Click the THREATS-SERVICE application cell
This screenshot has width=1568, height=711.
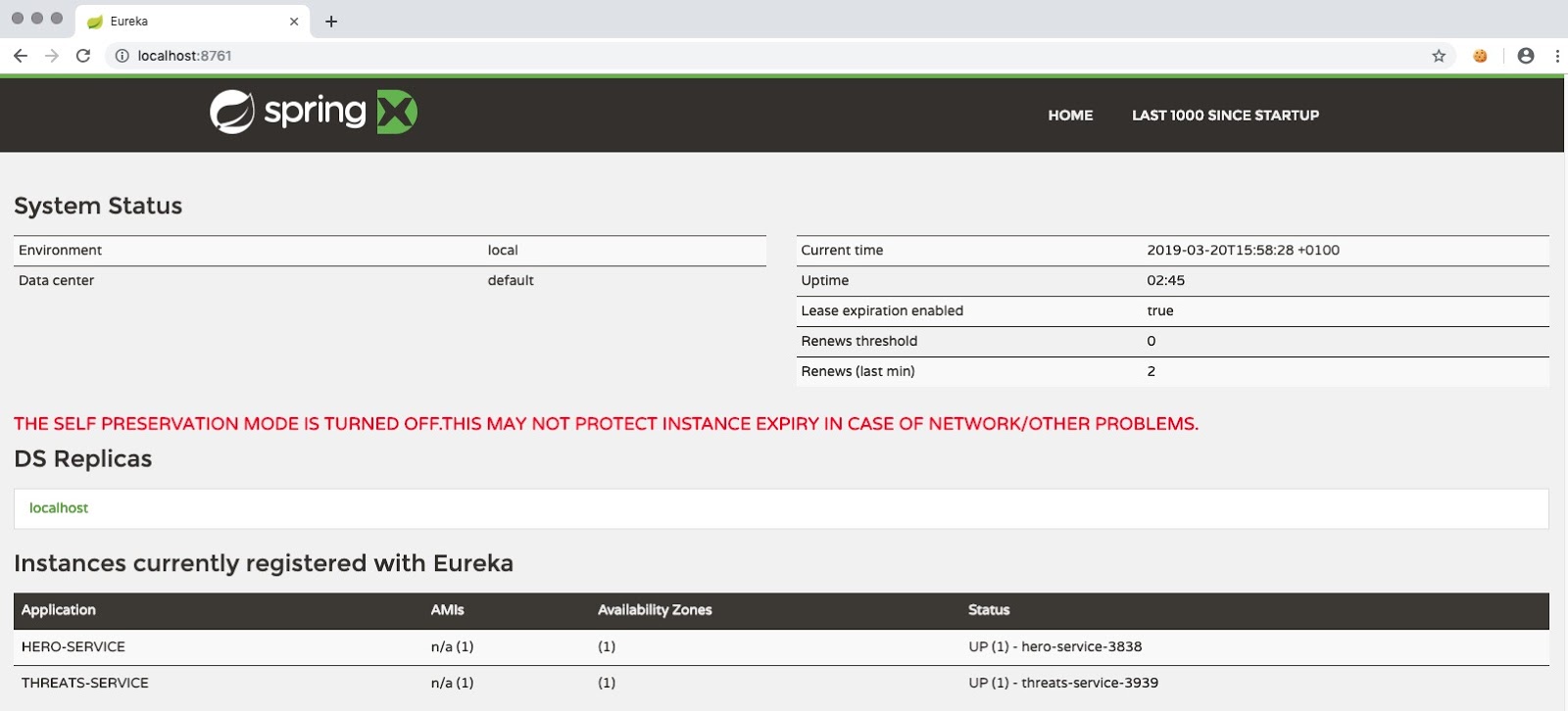(85, 684)
